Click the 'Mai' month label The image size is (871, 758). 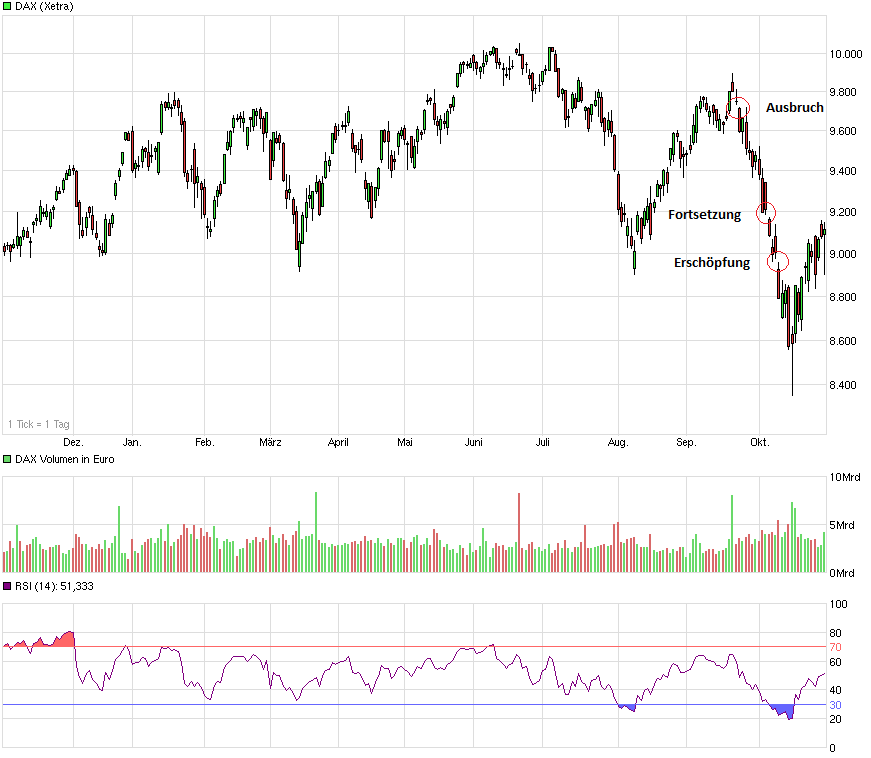[405, 443]
